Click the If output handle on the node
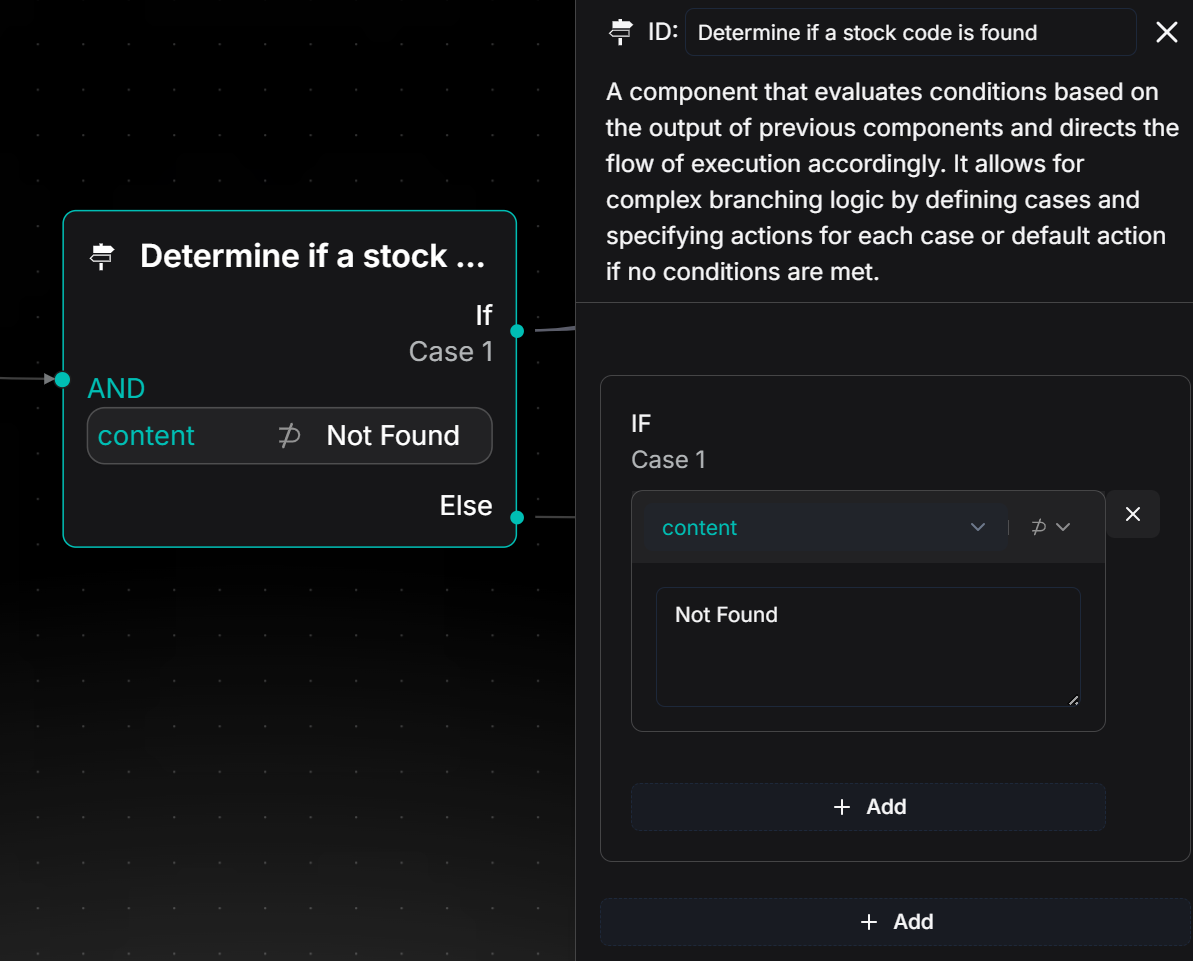 [517, 331]
